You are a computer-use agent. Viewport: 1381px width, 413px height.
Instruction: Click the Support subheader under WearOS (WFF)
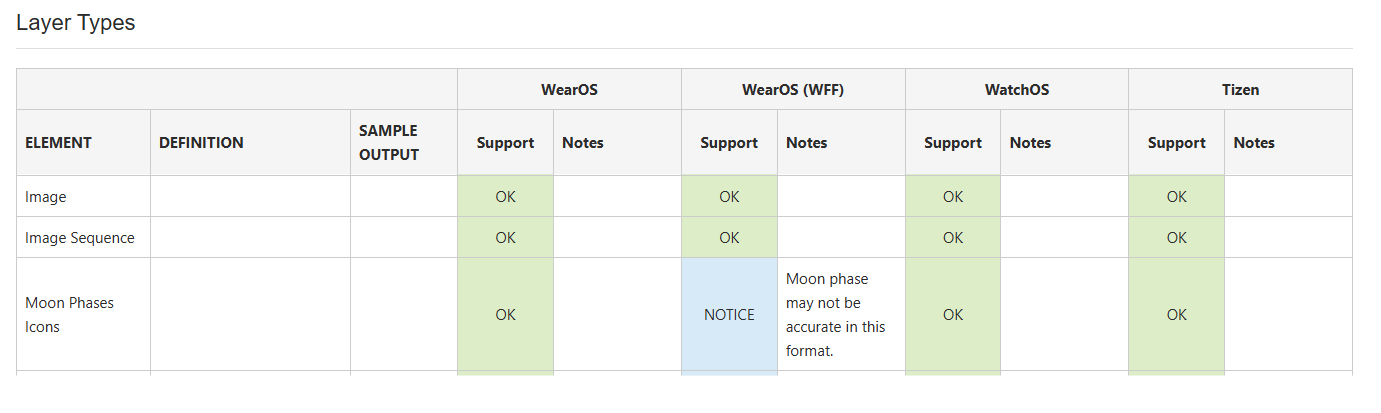(729, 143)
